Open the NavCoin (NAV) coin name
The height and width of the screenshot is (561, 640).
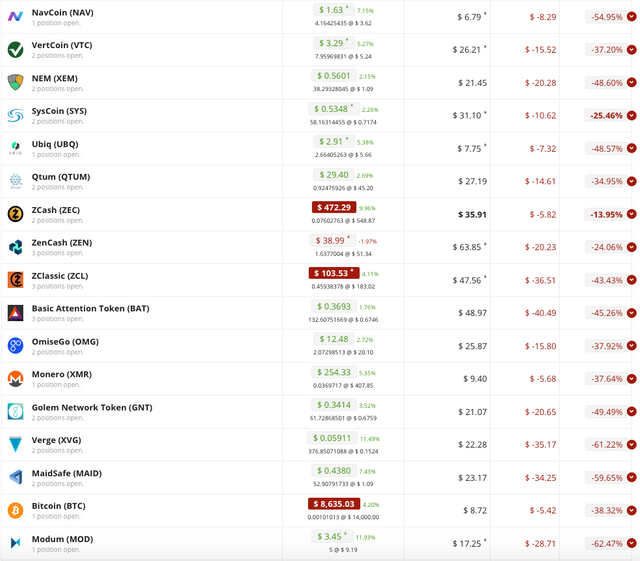[x=62, y=13]
